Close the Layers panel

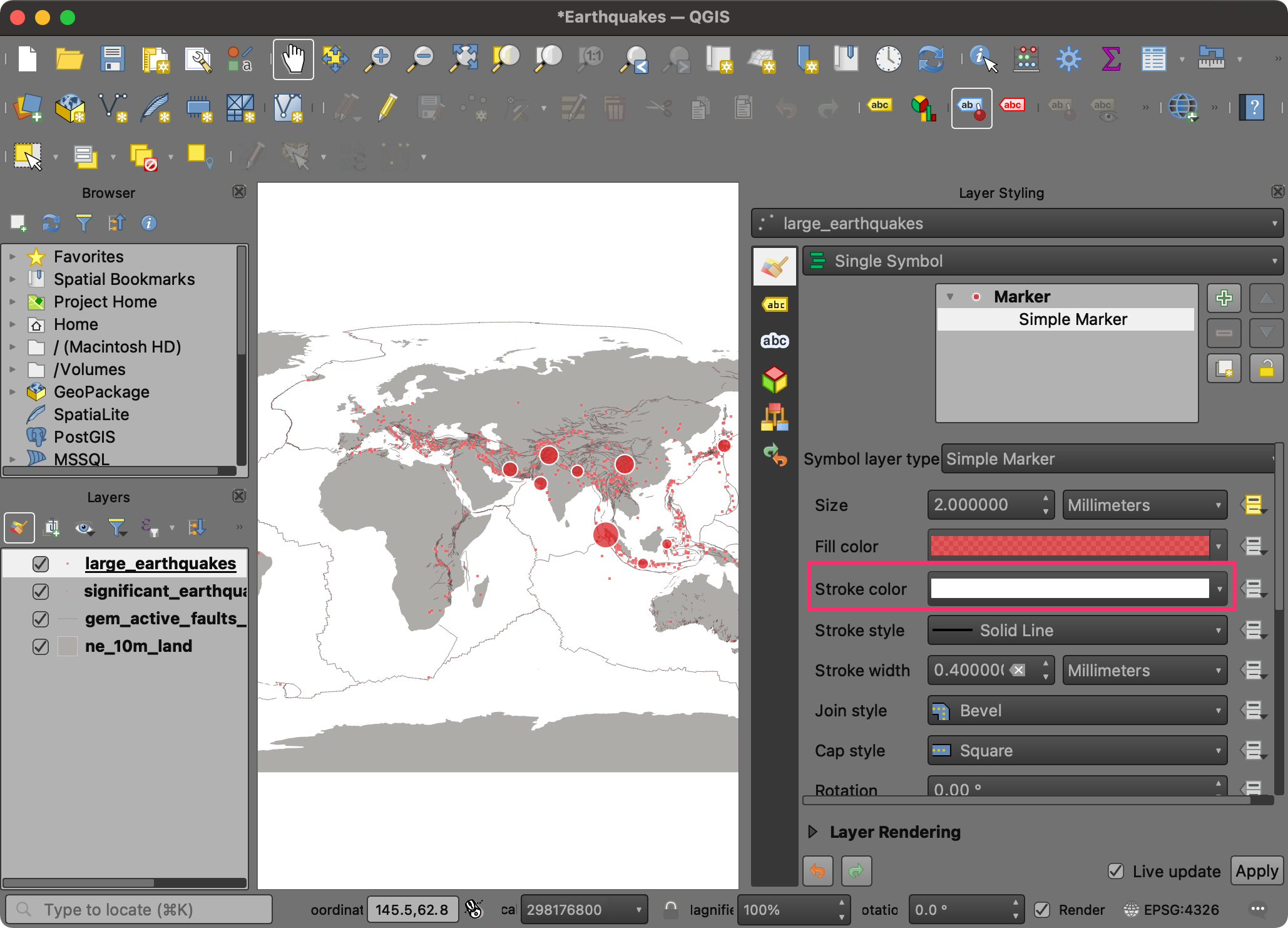(239, 496)
